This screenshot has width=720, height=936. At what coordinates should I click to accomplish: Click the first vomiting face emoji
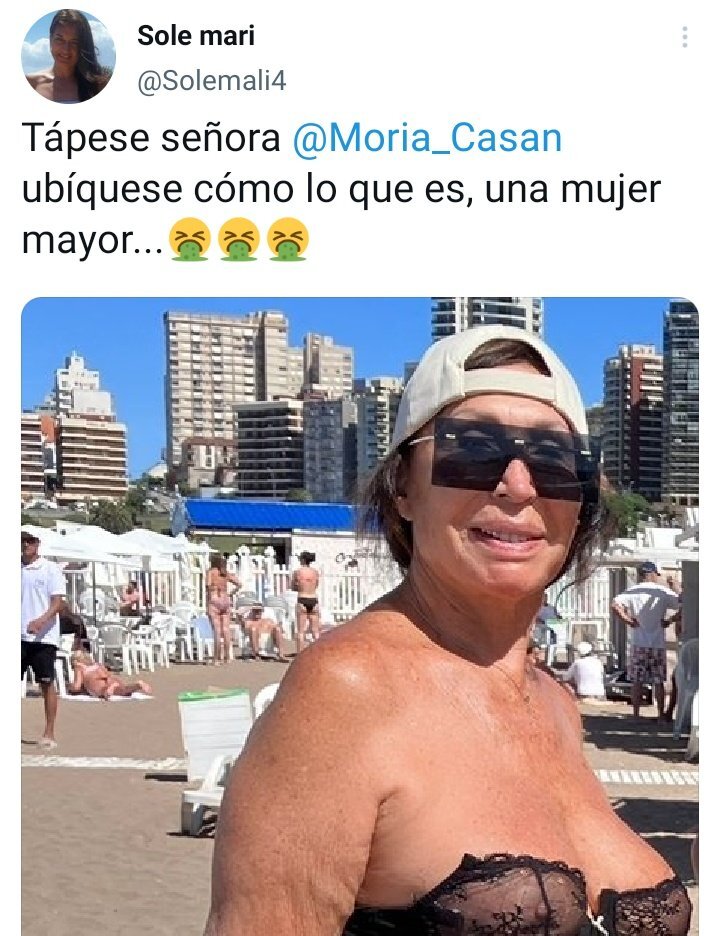click(x=189, y=239)
